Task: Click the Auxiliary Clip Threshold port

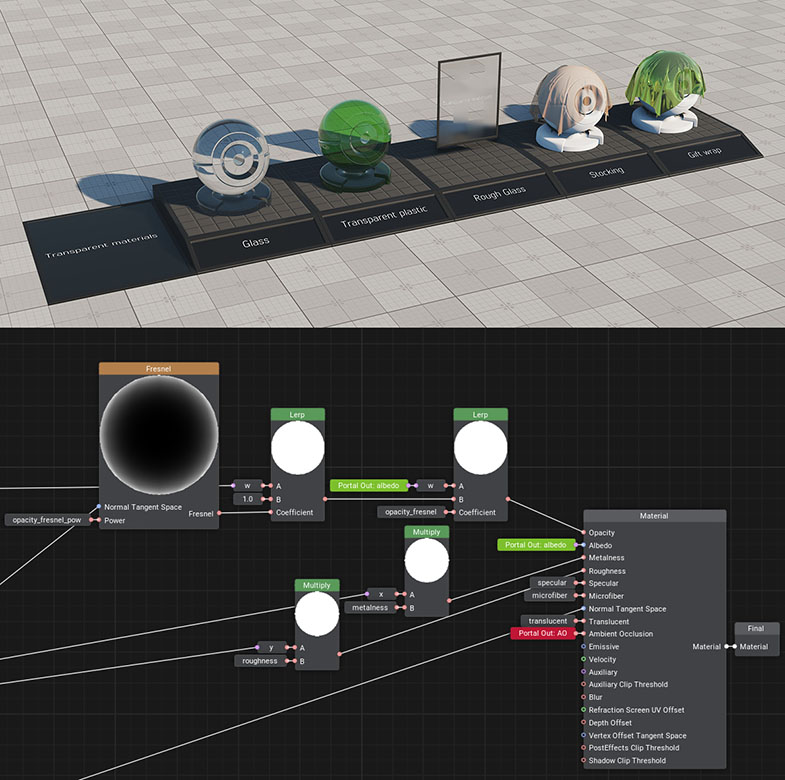Action: tap(583, 685)
